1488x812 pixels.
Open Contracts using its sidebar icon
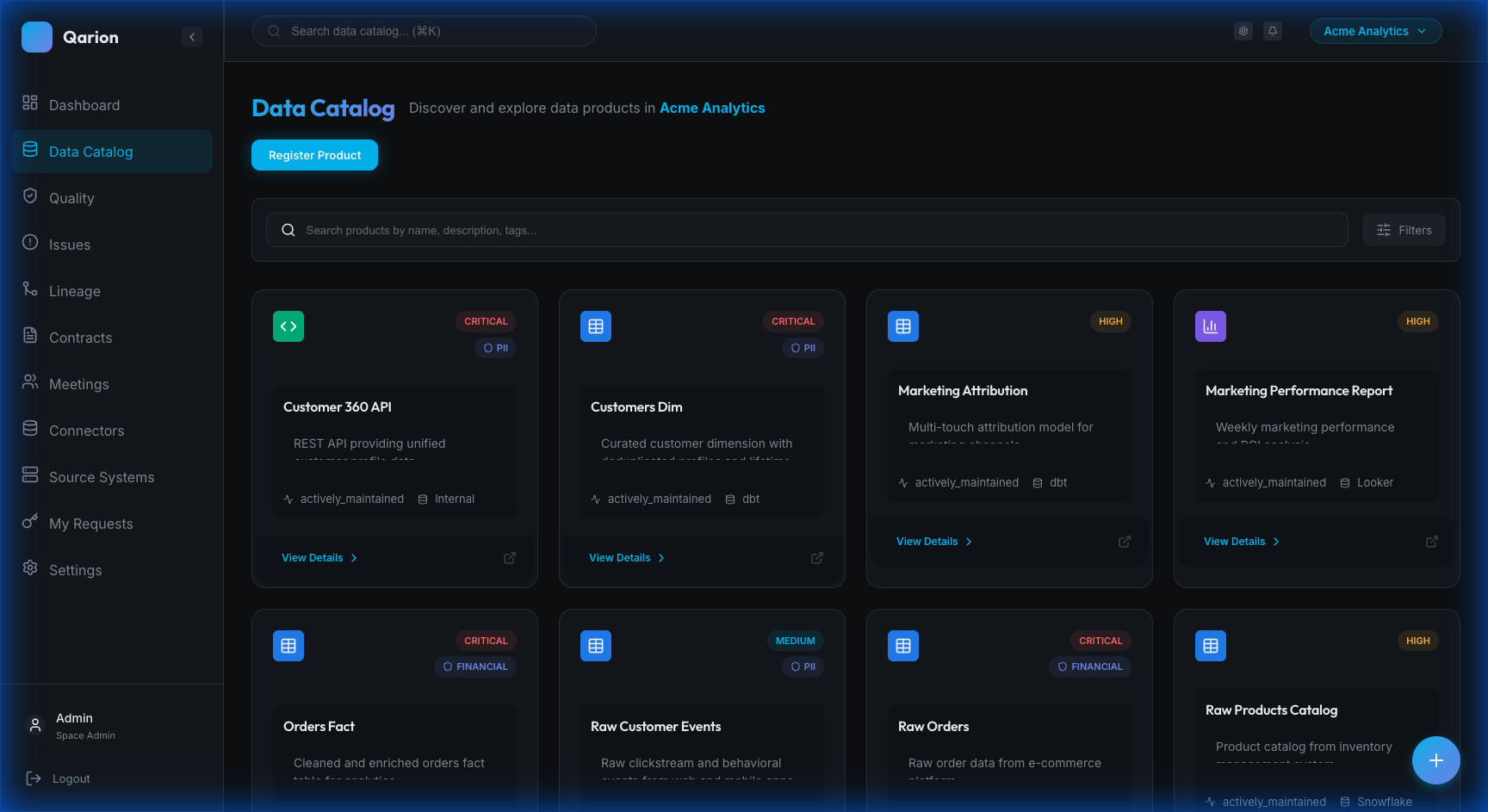[x=30, y=337]
